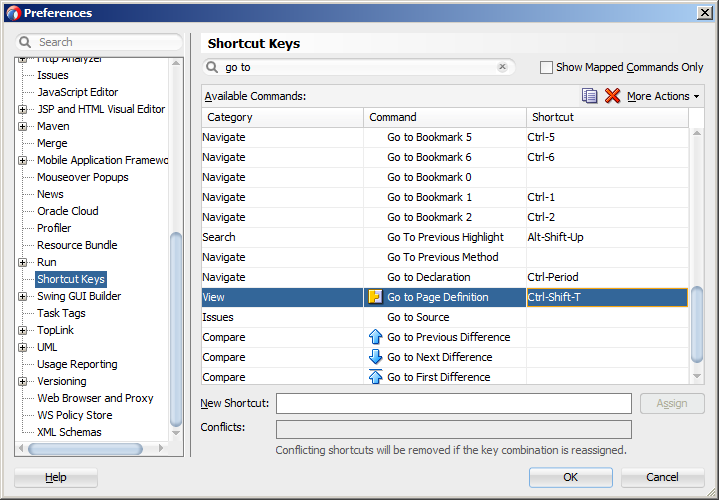The image size is (719, 500).
Task: Click the JDeveloper icon in the title bar
Action: (13, 13)
